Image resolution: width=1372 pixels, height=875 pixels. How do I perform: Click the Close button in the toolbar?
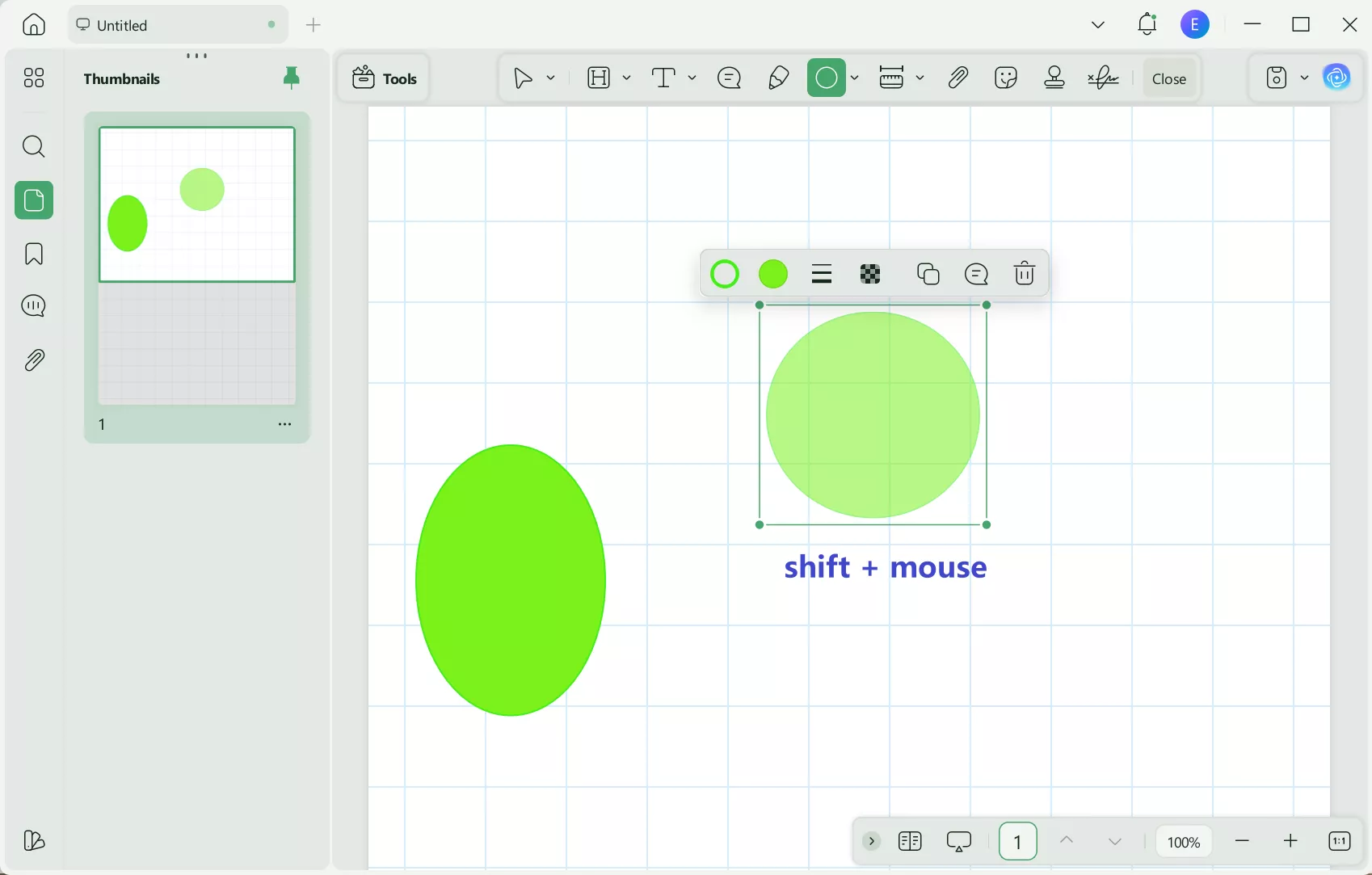[x=1169, y=78]
